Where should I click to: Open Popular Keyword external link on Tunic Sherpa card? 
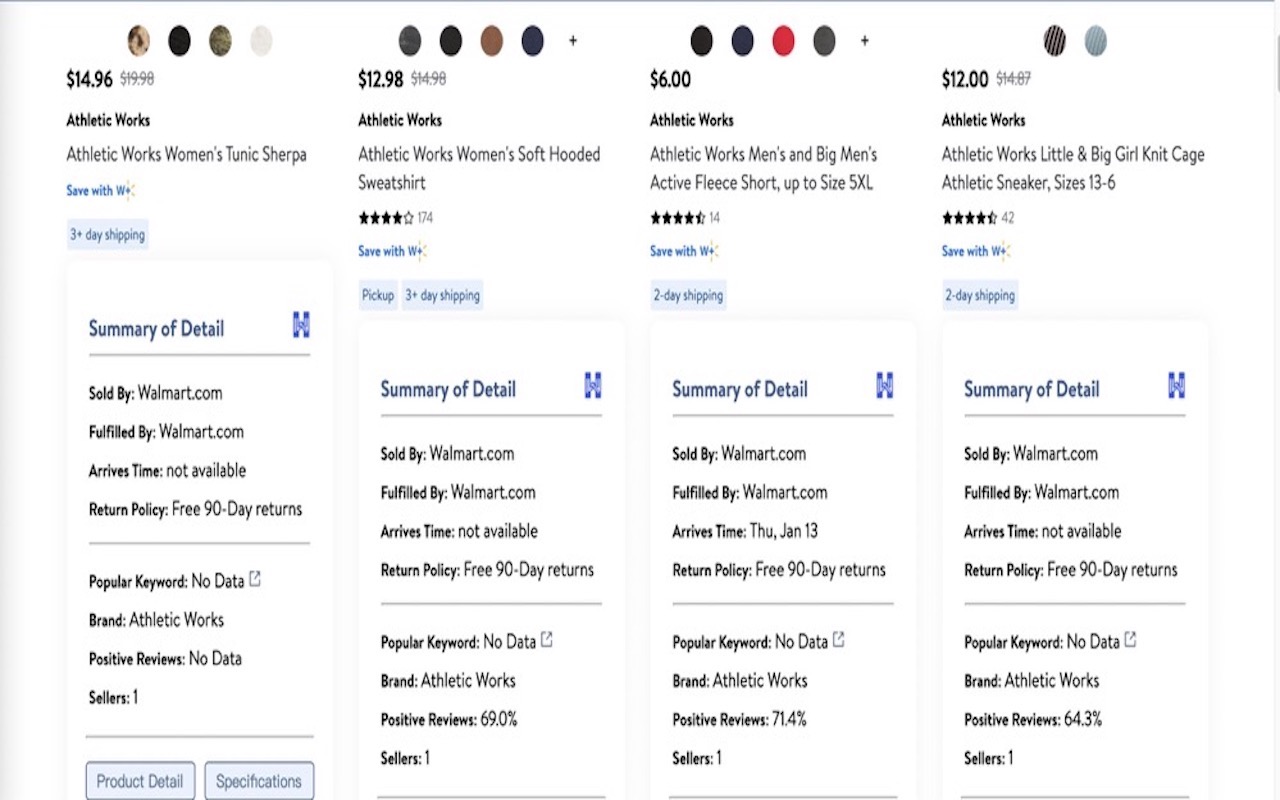pyautogui.click(x=255, y=578)
